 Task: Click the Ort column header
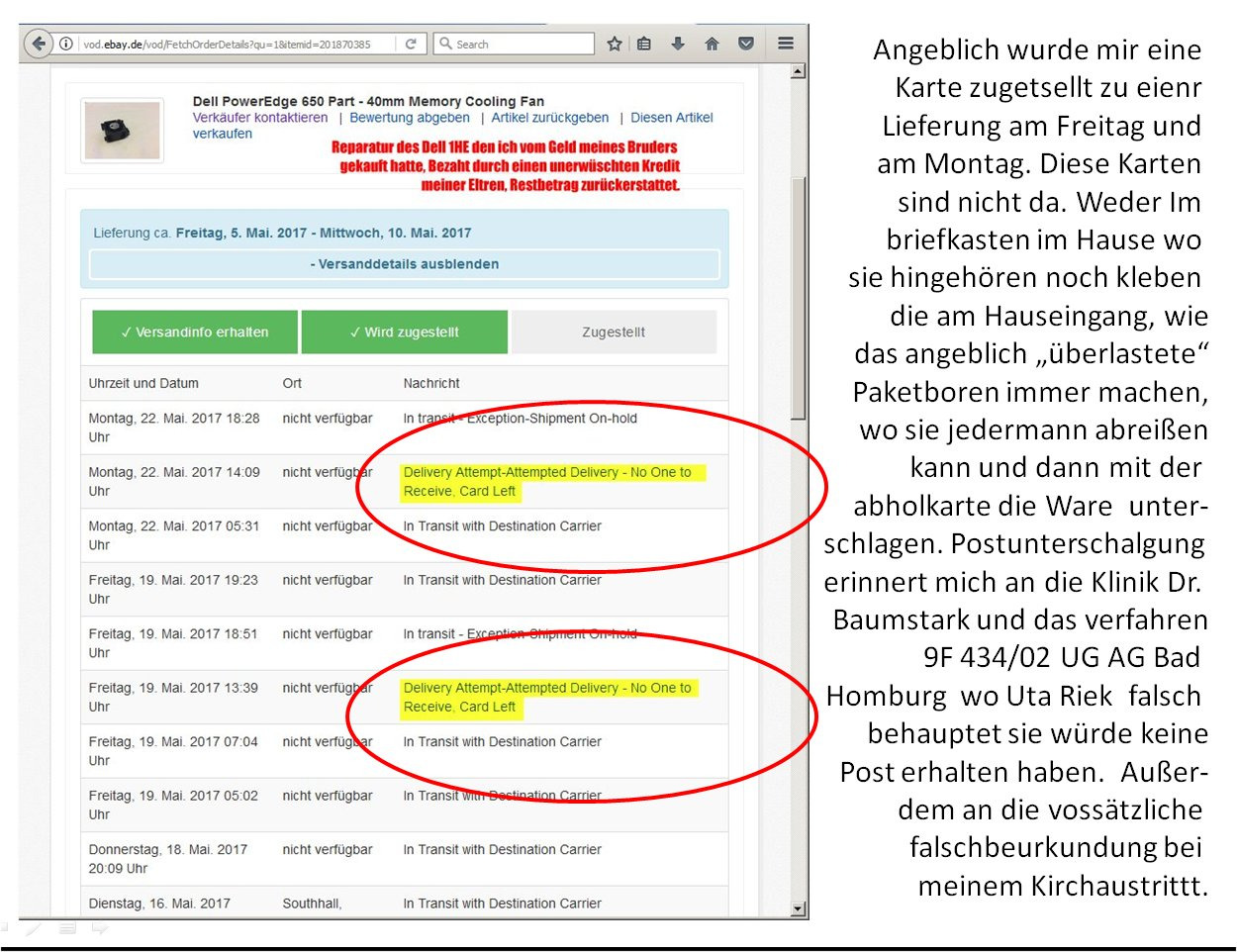click(x=292, y=383)
